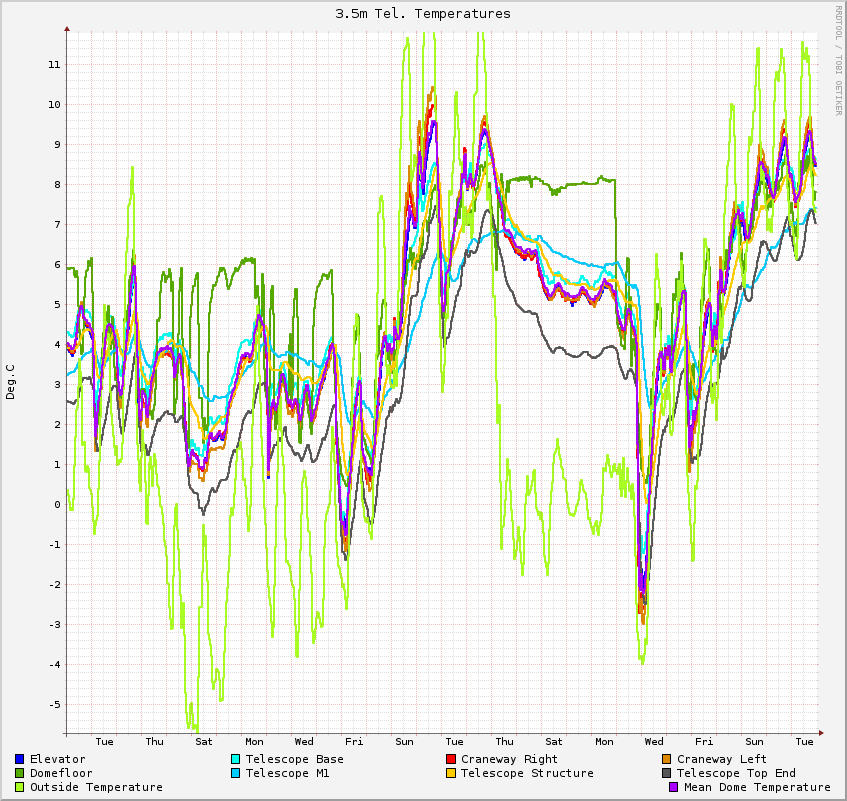Viewport: 847px width, 801px height.
Task: Click the yellow Telescope Structure legend swatch
Action: click(x=451, y=773)
